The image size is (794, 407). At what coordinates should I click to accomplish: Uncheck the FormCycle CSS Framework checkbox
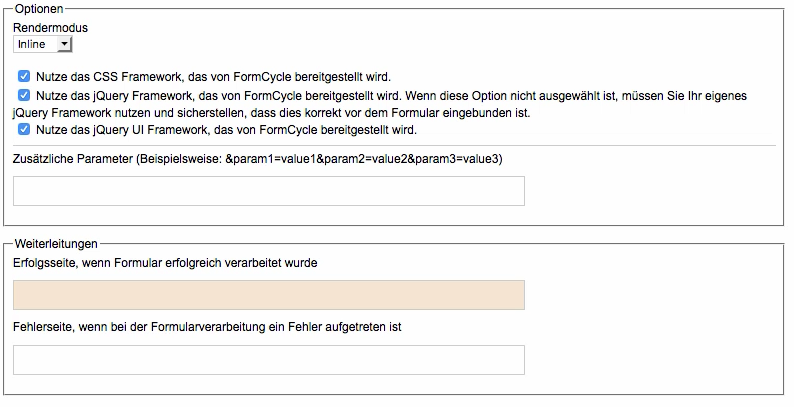[24, 76]
